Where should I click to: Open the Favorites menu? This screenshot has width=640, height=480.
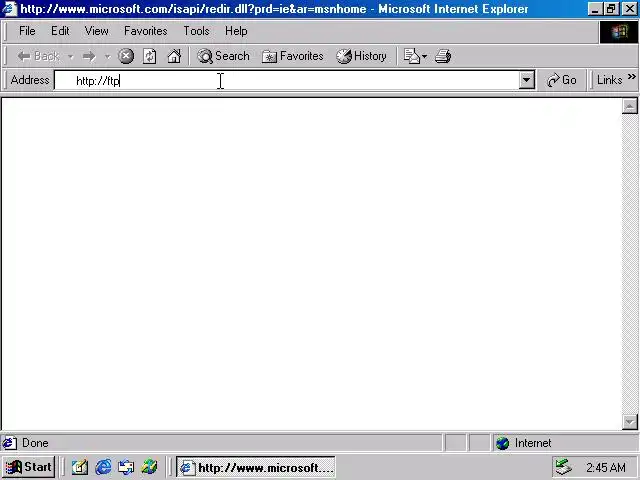click(x=146, y=31)
